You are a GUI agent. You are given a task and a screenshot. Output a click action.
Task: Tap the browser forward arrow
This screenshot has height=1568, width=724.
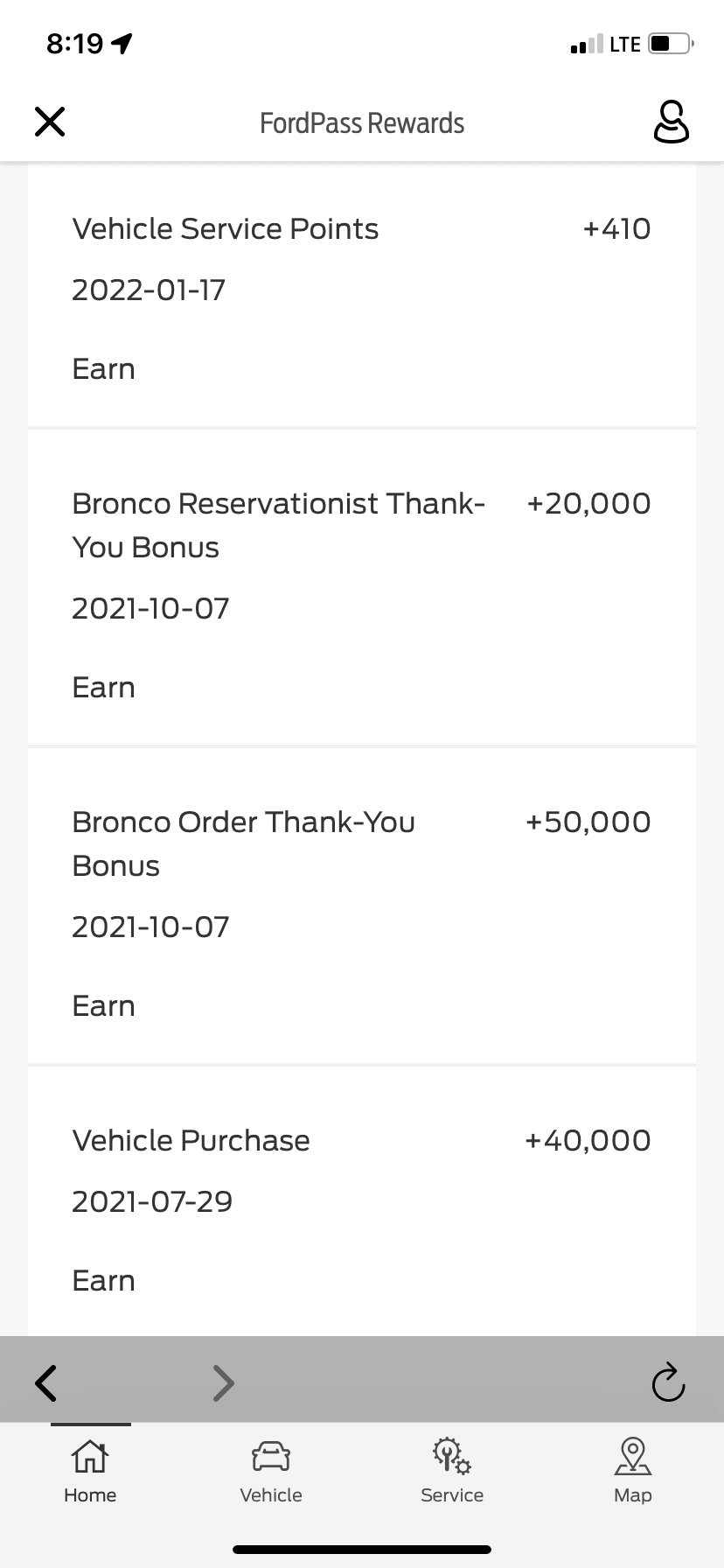[224, 1383]
